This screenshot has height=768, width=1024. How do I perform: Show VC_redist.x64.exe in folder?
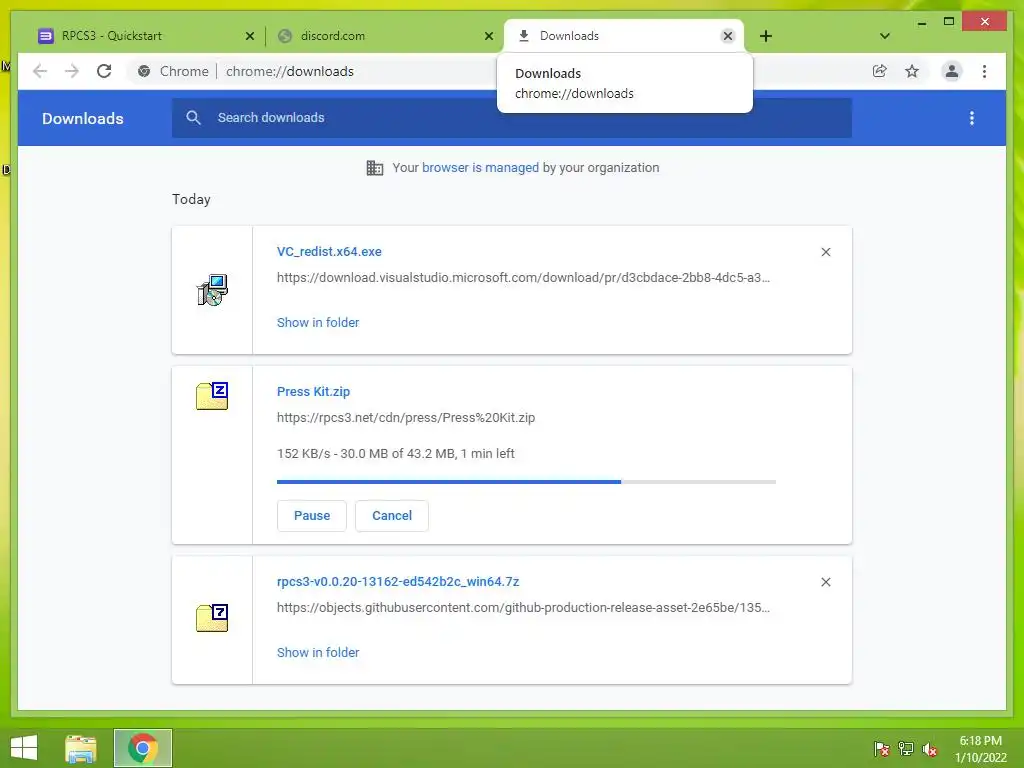click(318, 323)
